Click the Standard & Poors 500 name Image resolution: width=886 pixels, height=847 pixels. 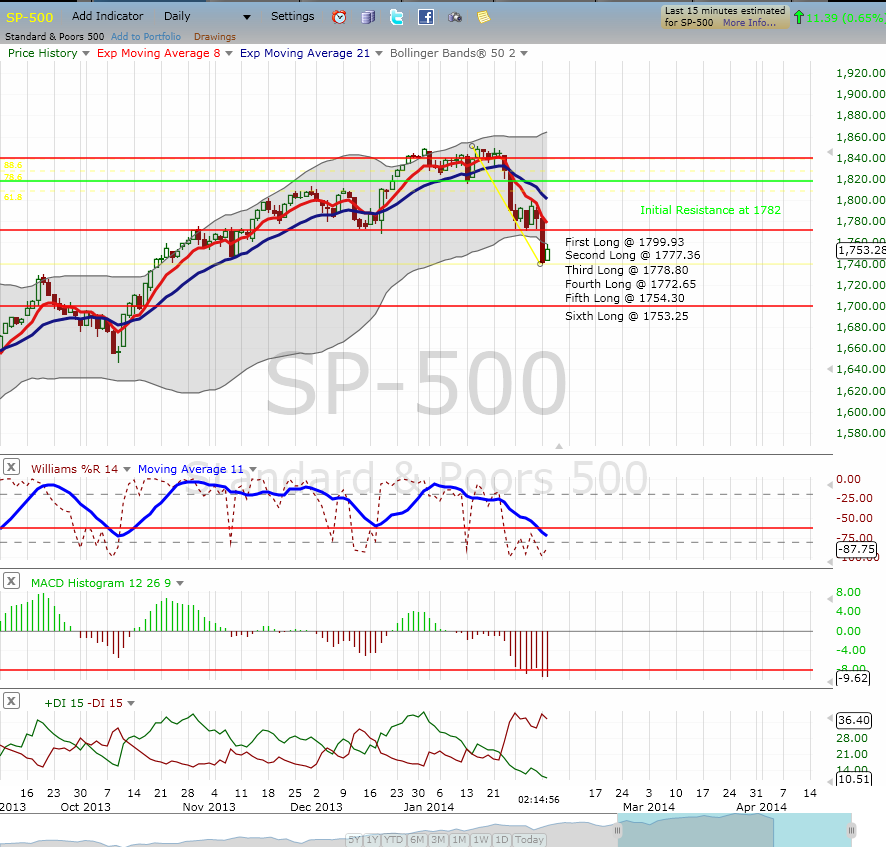[55, 37]
